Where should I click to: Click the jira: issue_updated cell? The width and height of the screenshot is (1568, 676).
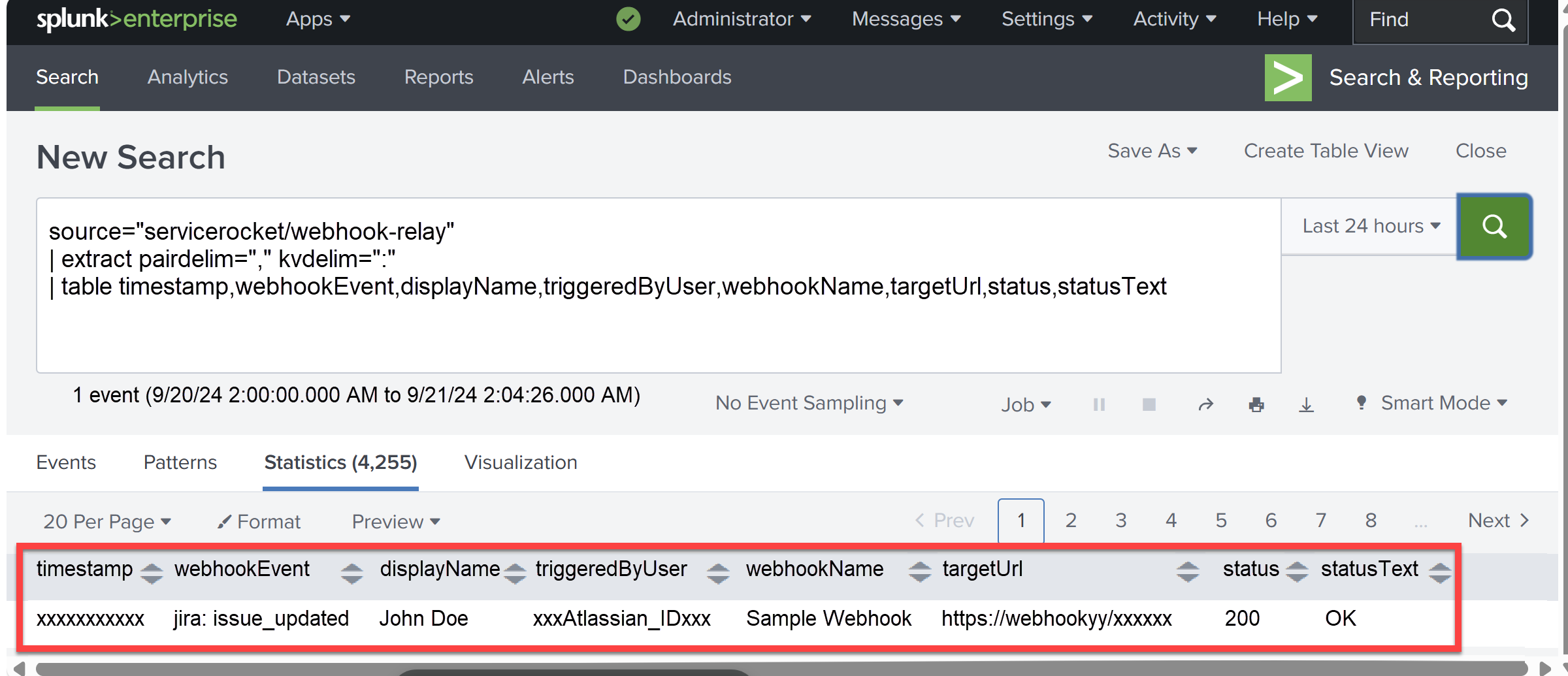(x=261, y=619)
